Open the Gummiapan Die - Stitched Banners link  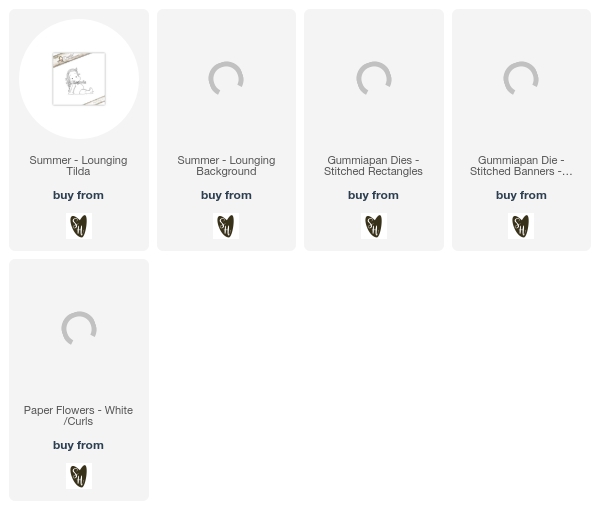(x=521, y=166)
